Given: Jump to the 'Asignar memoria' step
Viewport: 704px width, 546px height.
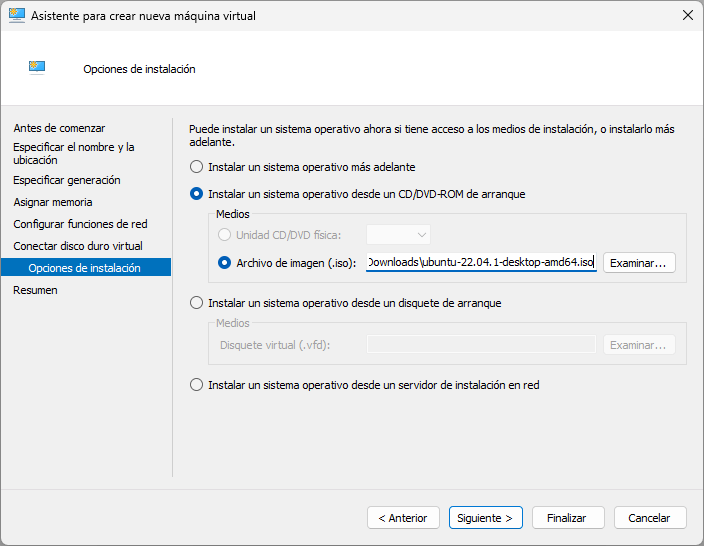Looking at the screenshot, I should pos(53,202).
